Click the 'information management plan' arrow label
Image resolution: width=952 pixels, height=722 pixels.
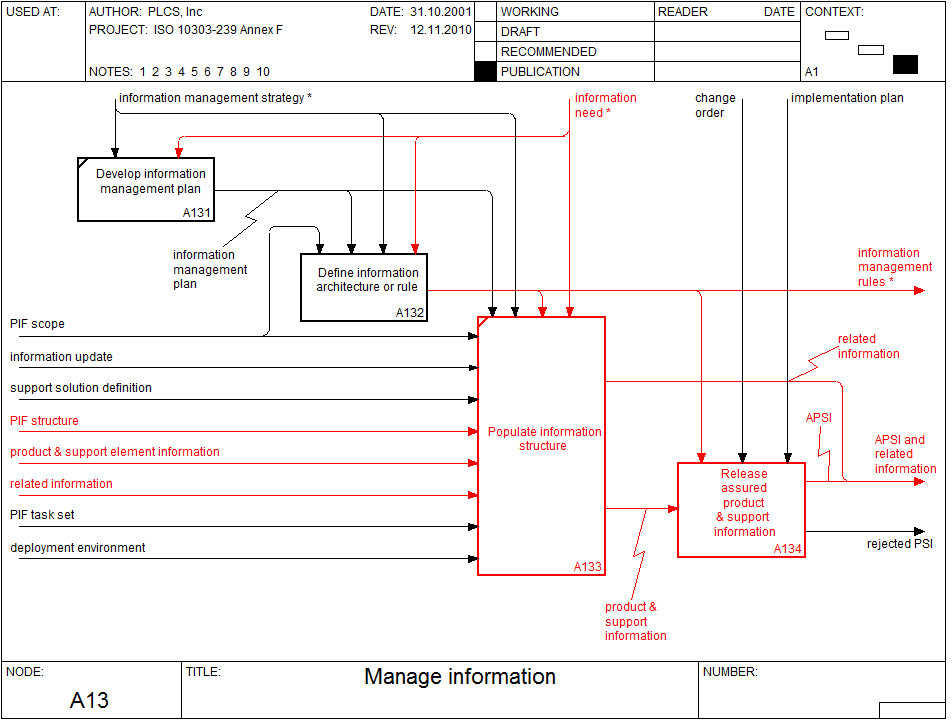(x=210, y=269)
